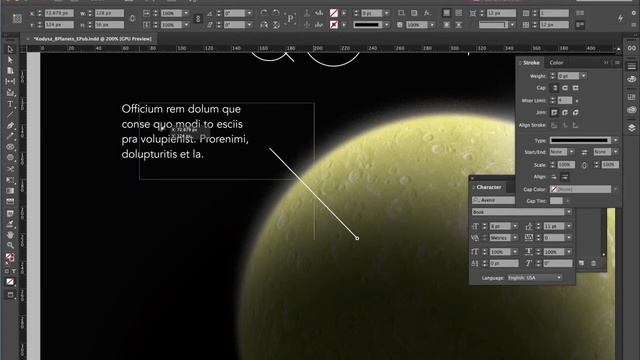Select the Direct Selection tool
The height and width of the screenshot is (360, 640).
[x=10, y=60]
